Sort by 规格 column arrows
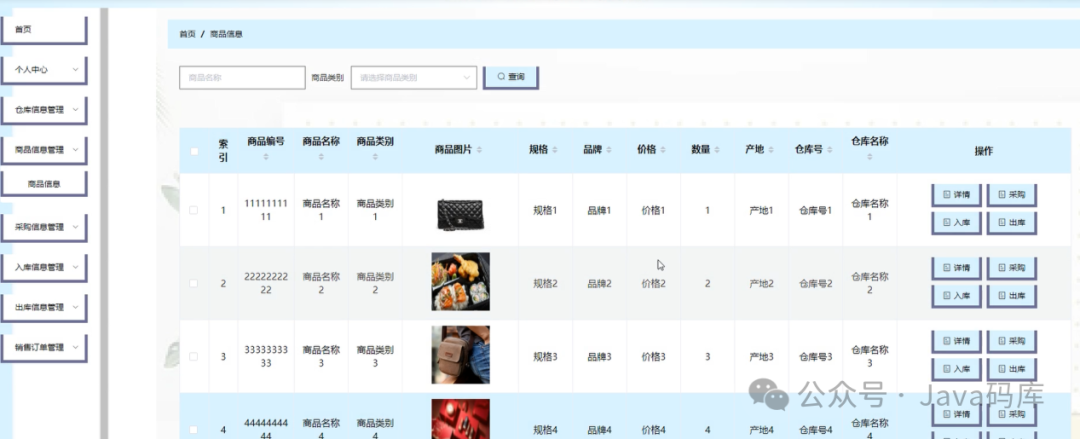The width and height of the screenshot is (1080, 439). (x=554, y=150)
